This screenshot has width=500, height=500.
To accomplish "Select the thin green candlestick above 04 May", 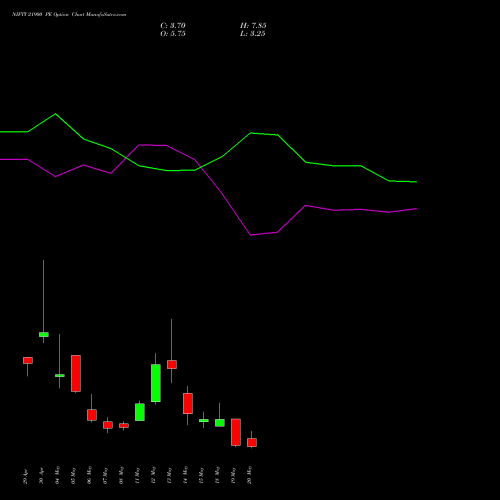I will [x=60, y=375].
